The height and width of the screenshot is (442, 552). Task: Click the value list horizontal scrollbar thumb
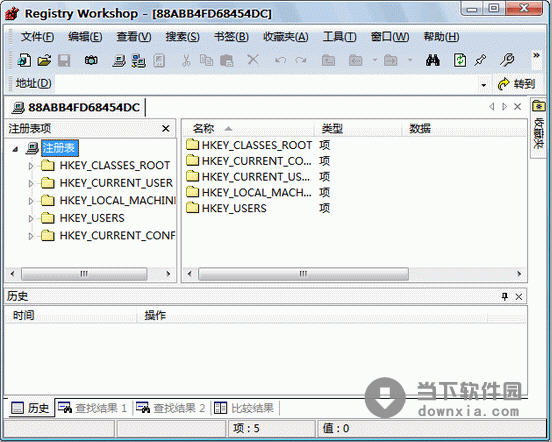303,274
